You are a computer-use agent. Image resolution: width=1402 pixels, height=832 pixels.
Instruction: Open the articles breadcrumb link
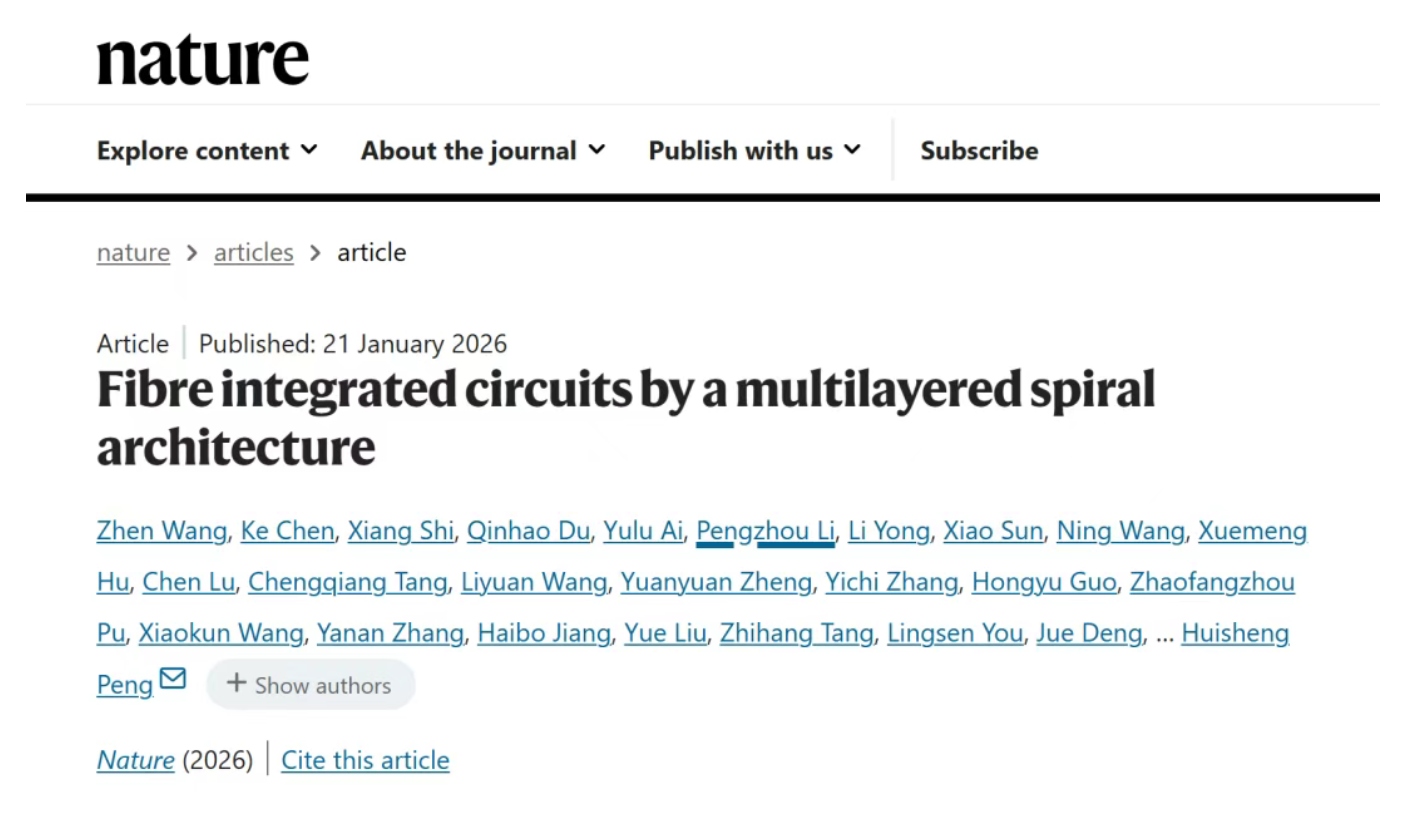(x=254, y=252)
